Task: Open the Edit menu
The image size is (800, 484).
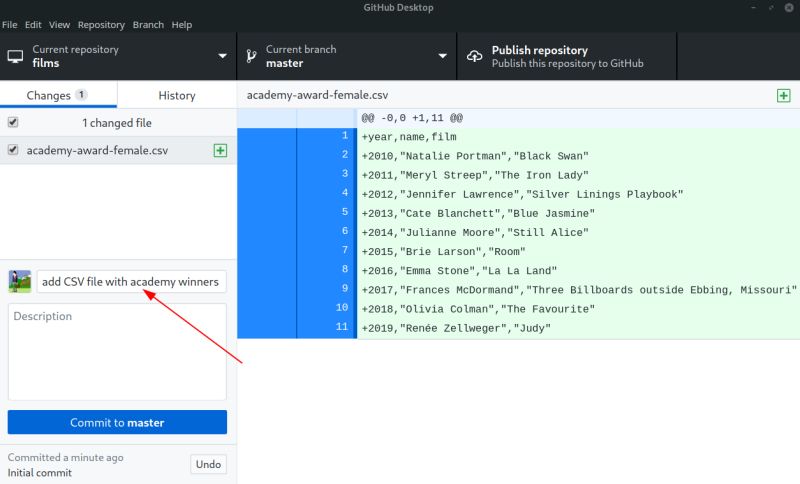Action: [33, 24]
